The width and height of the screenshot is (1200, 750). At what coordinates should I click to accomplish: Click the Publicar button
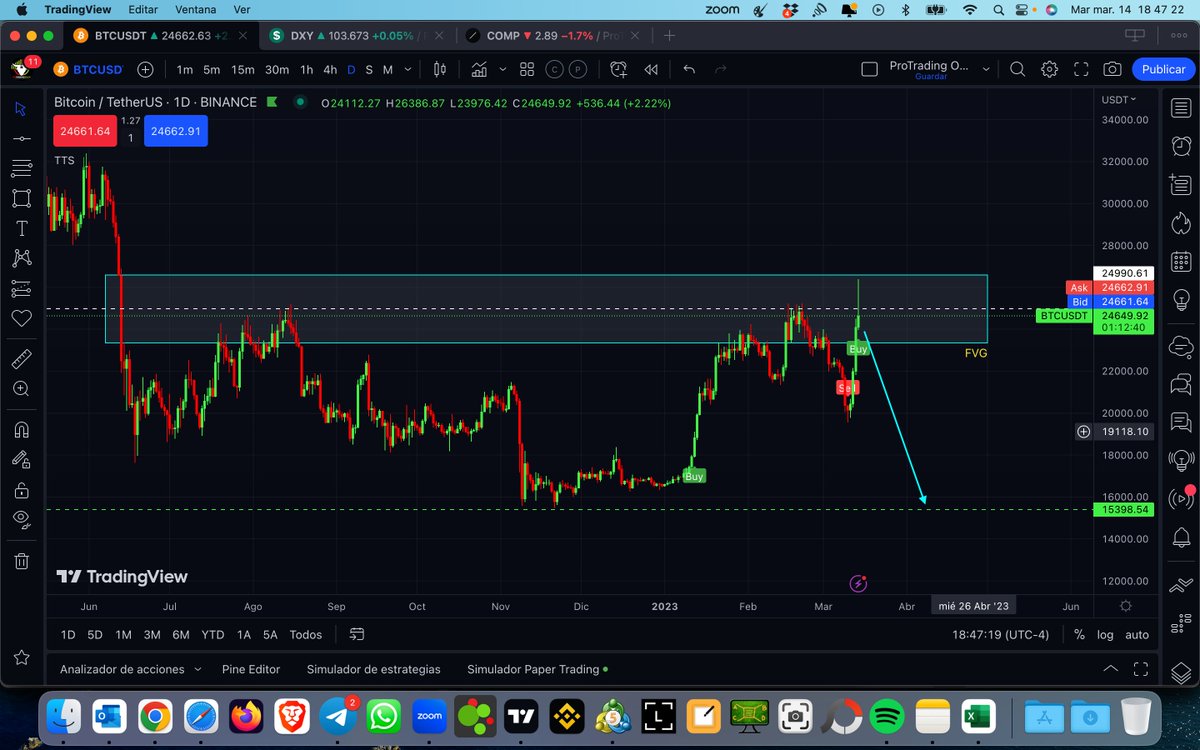tap(1161, 69)
